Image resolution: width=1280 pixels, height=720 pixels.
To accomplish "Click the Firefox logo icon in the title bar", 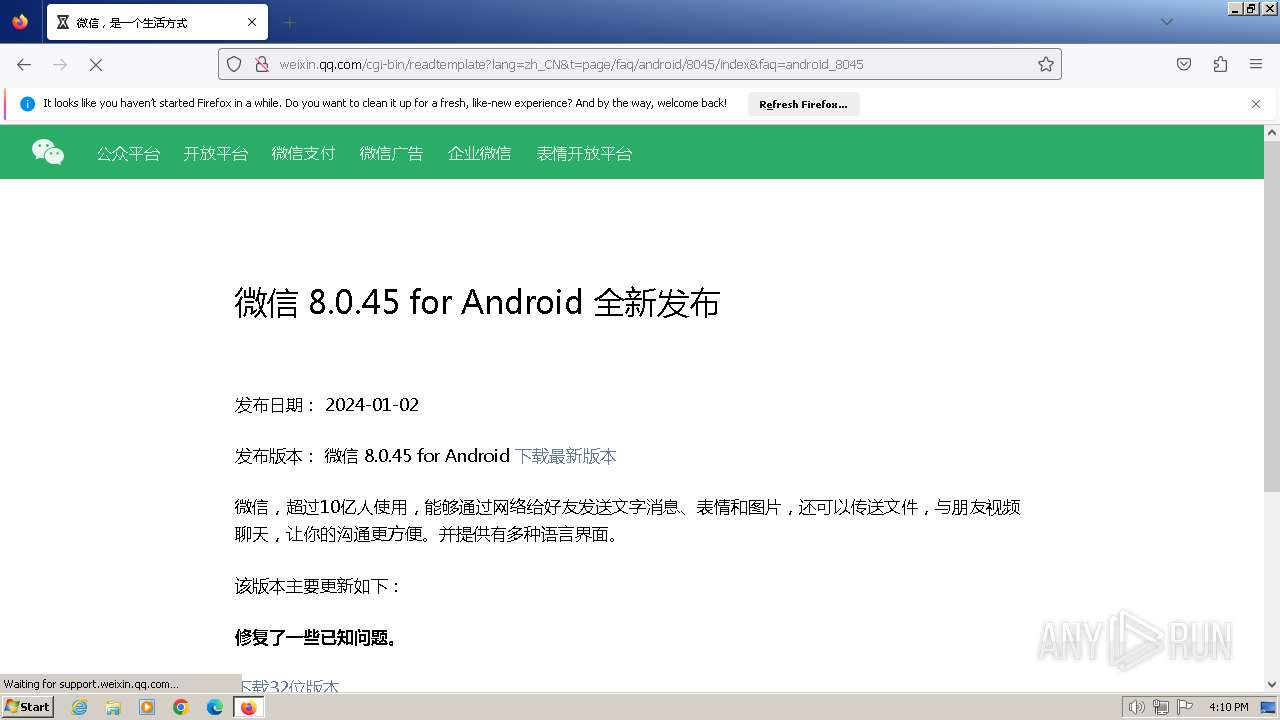I will [20, 21].
